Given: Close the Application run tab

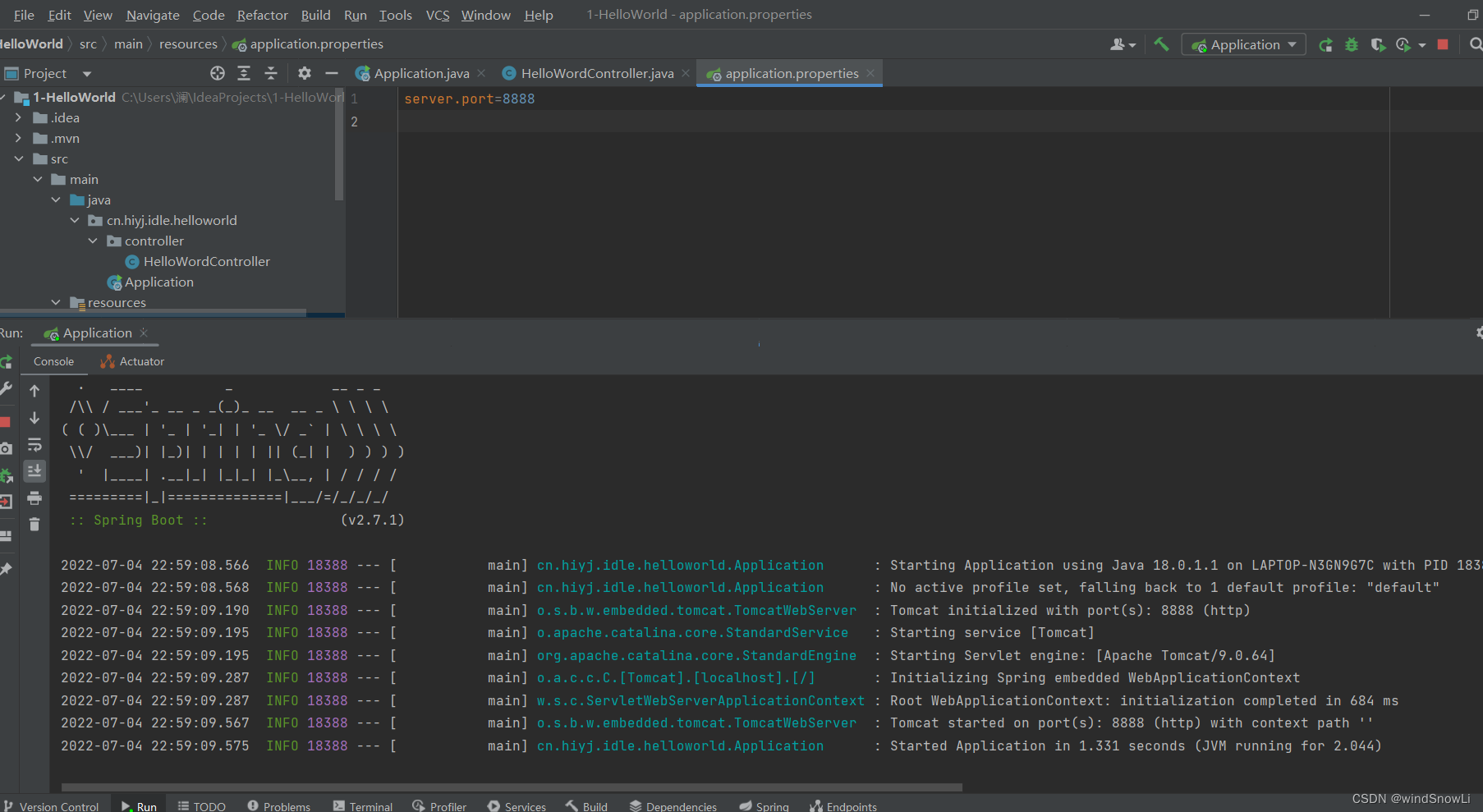Looking at the screenshot, I should click(144, 333).
